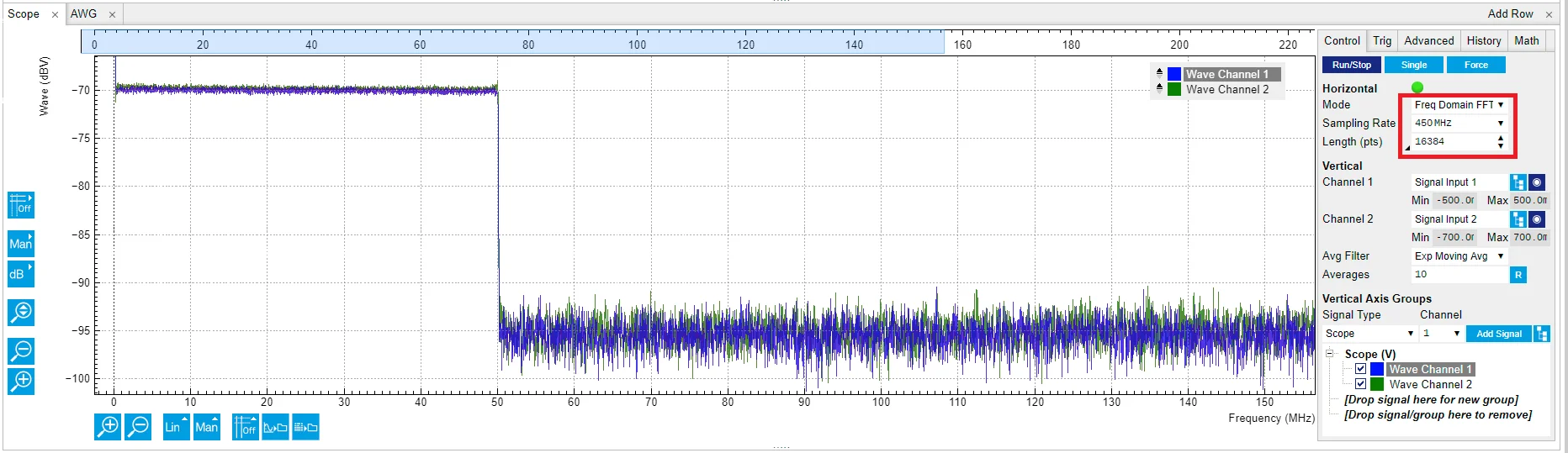Image resolution: width=1568 pixels, height=453 pixels.
Task: Click the blue frequency range overview bar
Action: (x=512, y=42)
